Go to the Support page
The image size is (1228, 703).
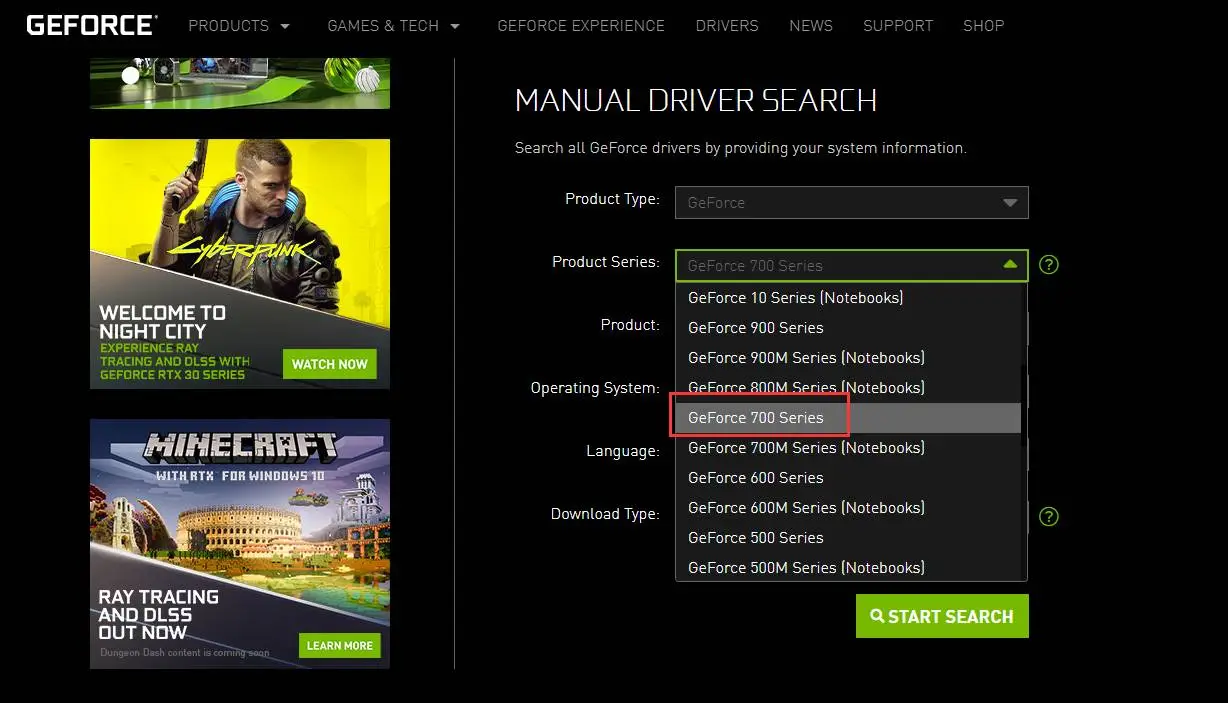pos(898,26)
